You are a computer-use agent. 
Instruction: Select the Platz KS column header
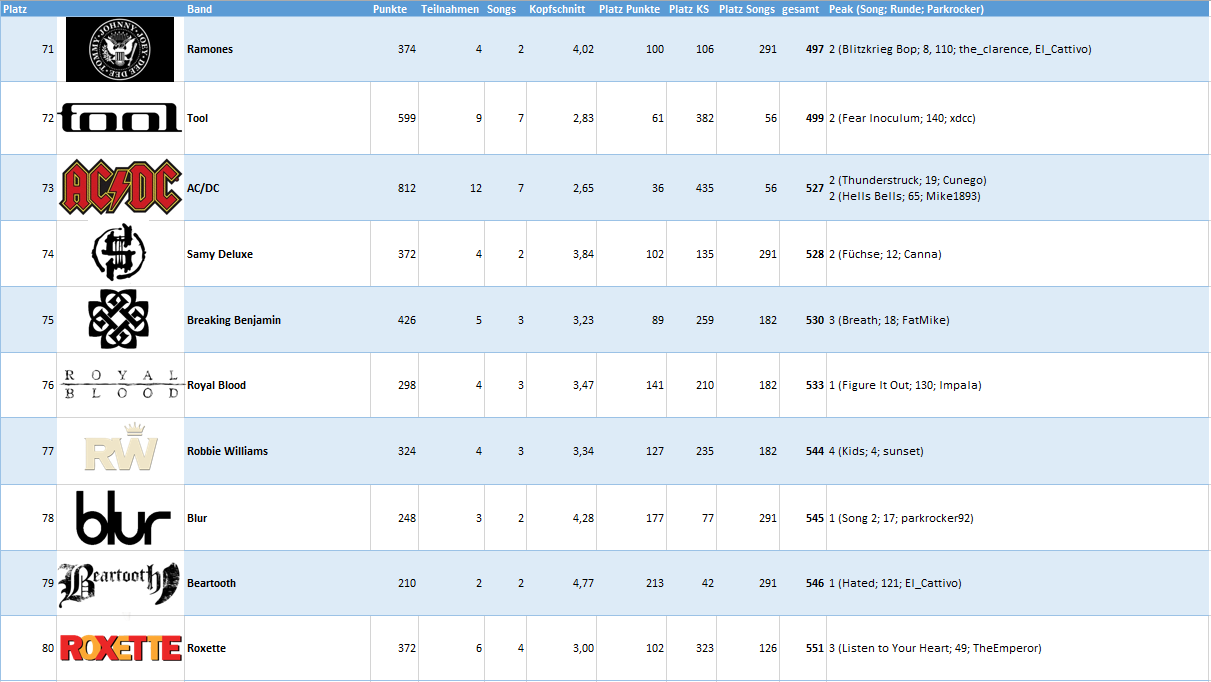pos(689,9)
